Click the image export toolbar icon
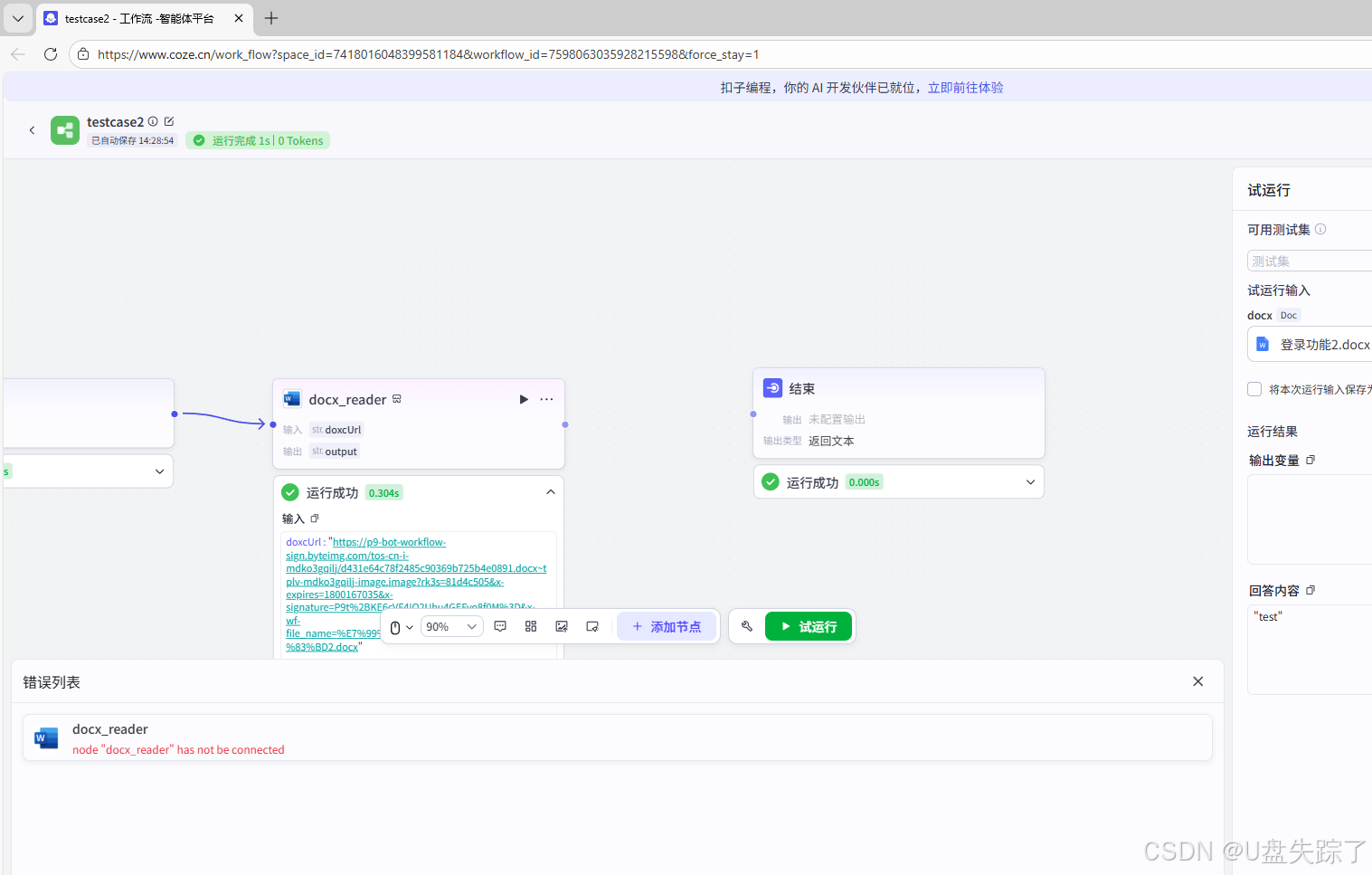The width and height of the screenshot is (1372, 875). point(562,626)
